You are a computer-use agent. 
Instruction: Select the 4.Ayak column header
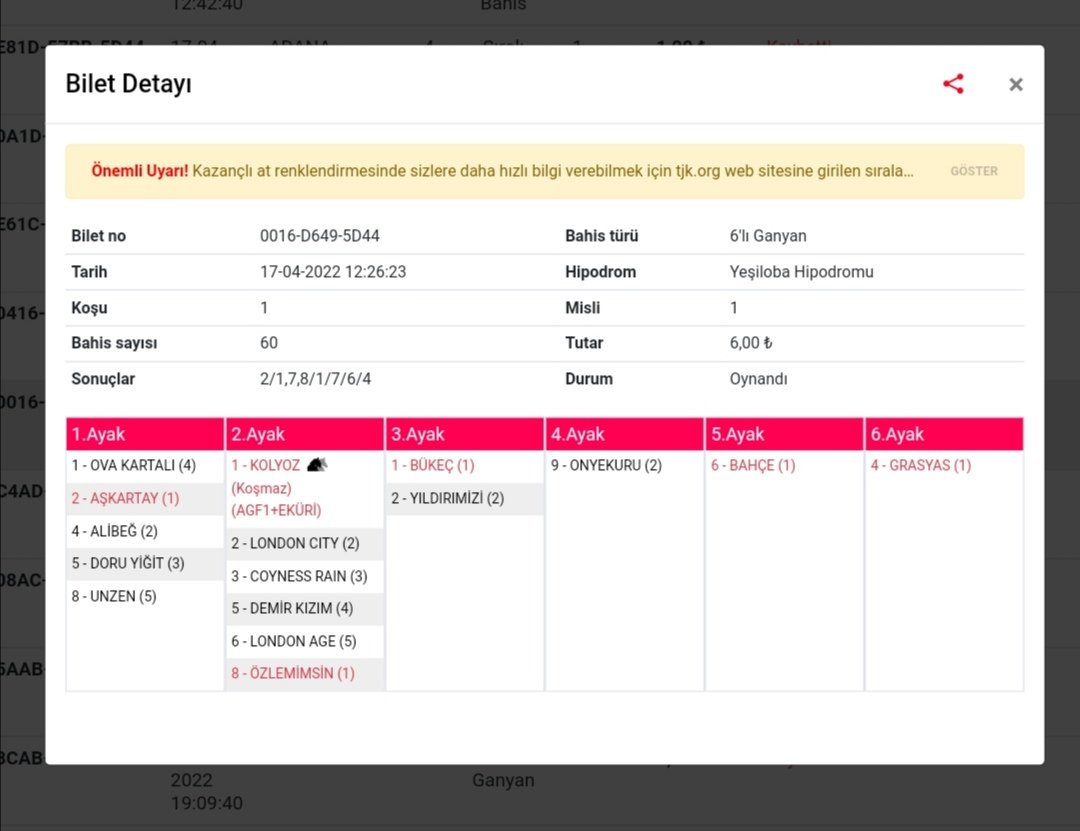[x=625, y=434]
